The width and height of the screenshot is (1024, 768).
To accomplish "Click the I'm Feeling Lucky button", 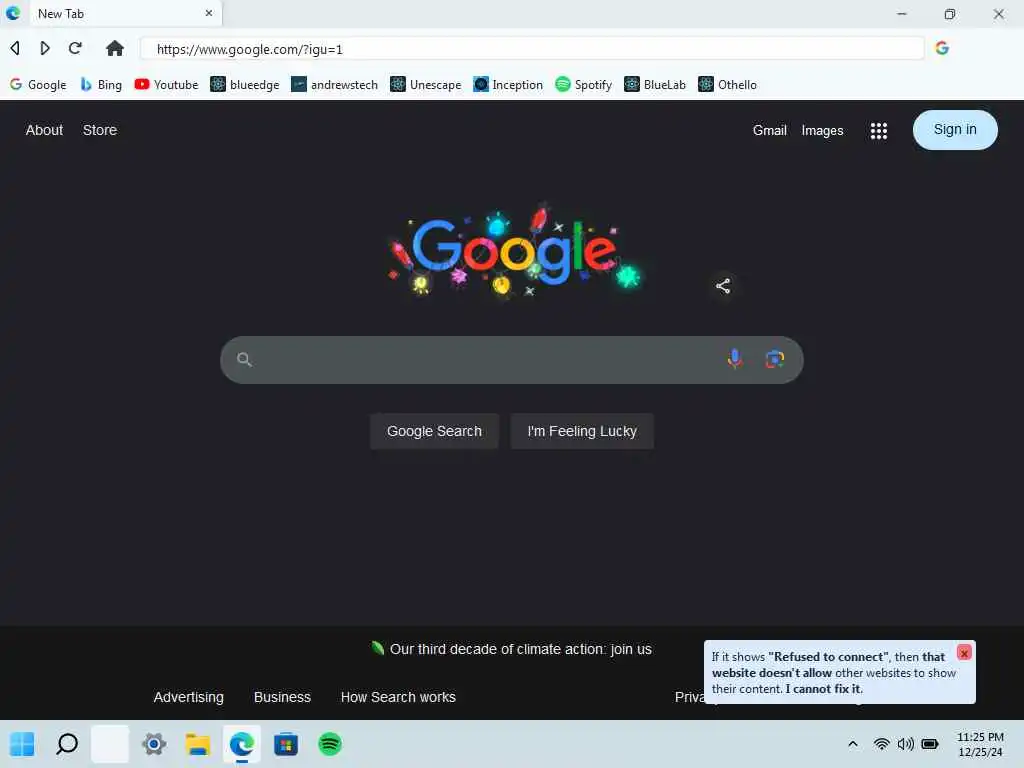I will tap(582, 431).
